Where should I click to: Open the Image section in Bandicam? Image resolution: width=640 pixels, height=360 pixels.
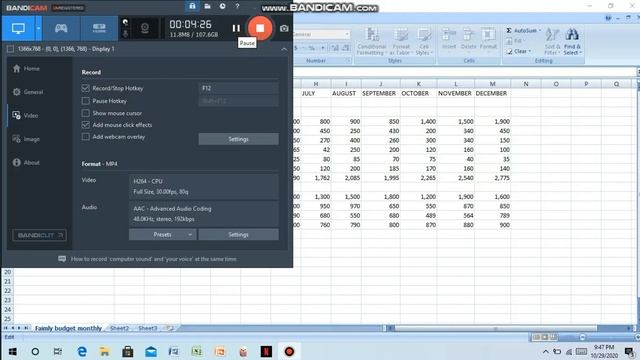coord(26,139)
